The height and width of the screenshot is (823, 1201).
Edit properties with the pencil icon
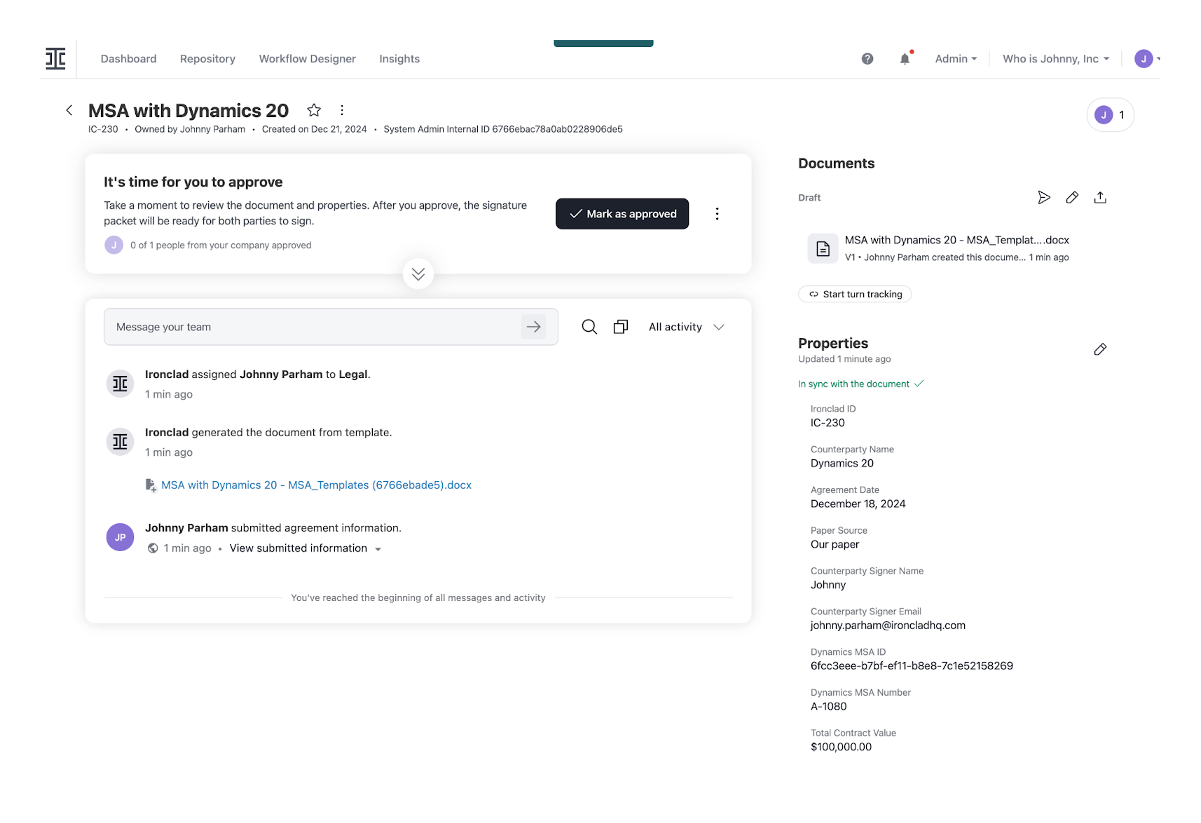point(1100,349)
